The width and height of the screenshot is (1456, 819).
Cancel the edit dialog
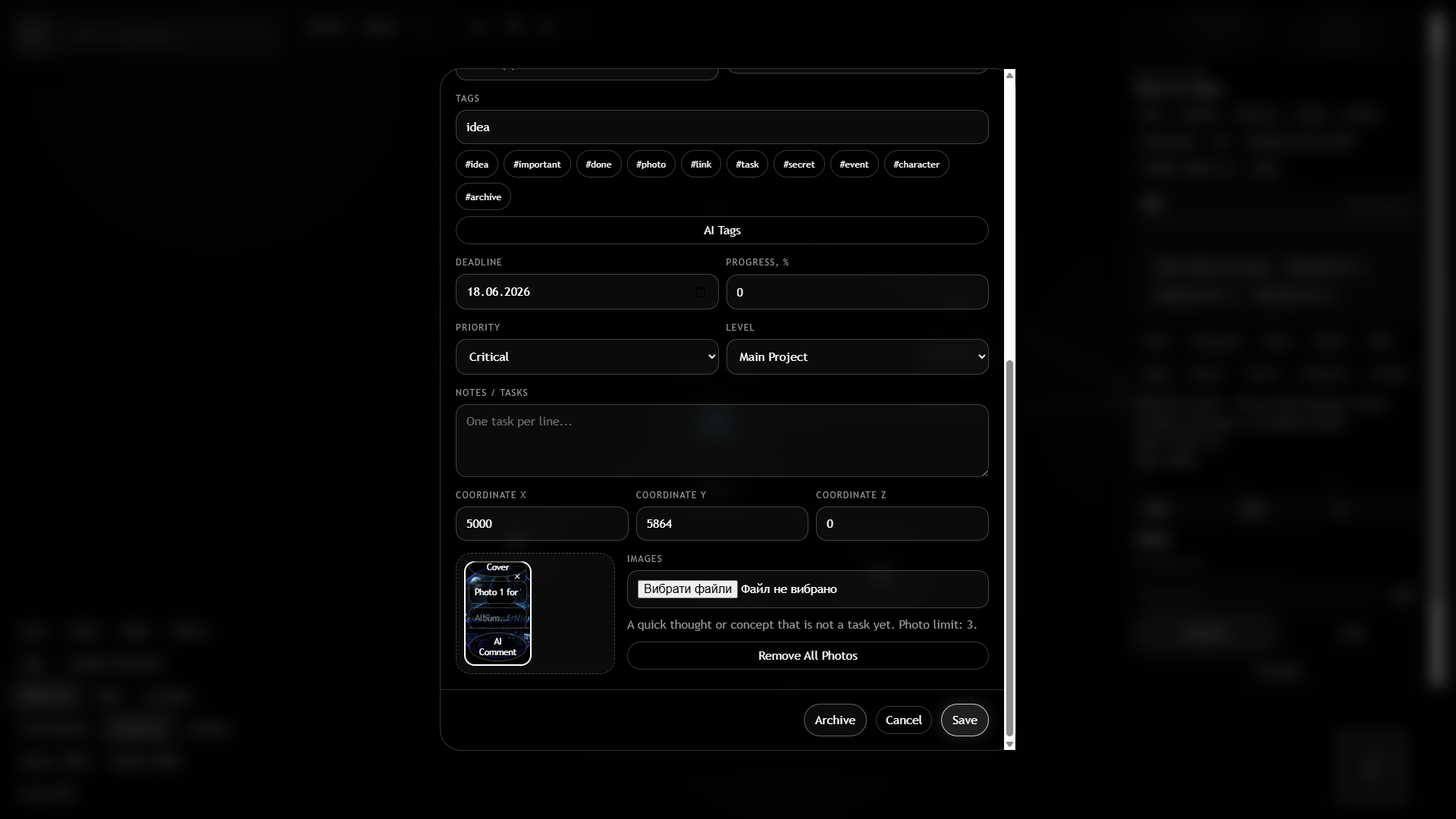point(904,720)
